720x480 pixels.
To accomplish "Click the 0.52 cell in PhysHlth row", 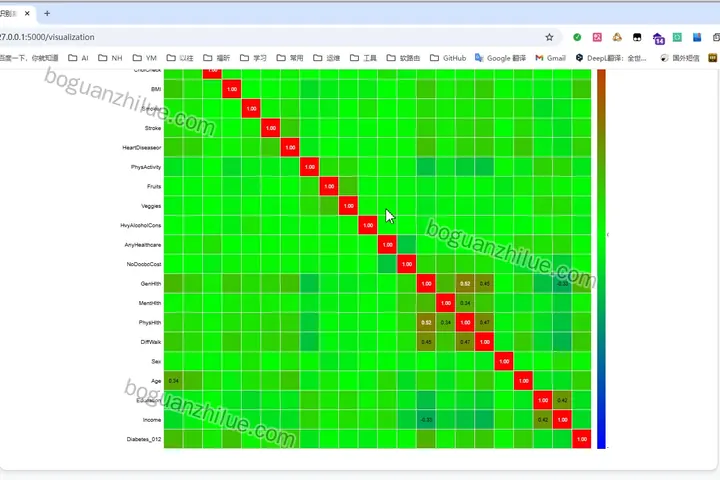I will point(426,322).
